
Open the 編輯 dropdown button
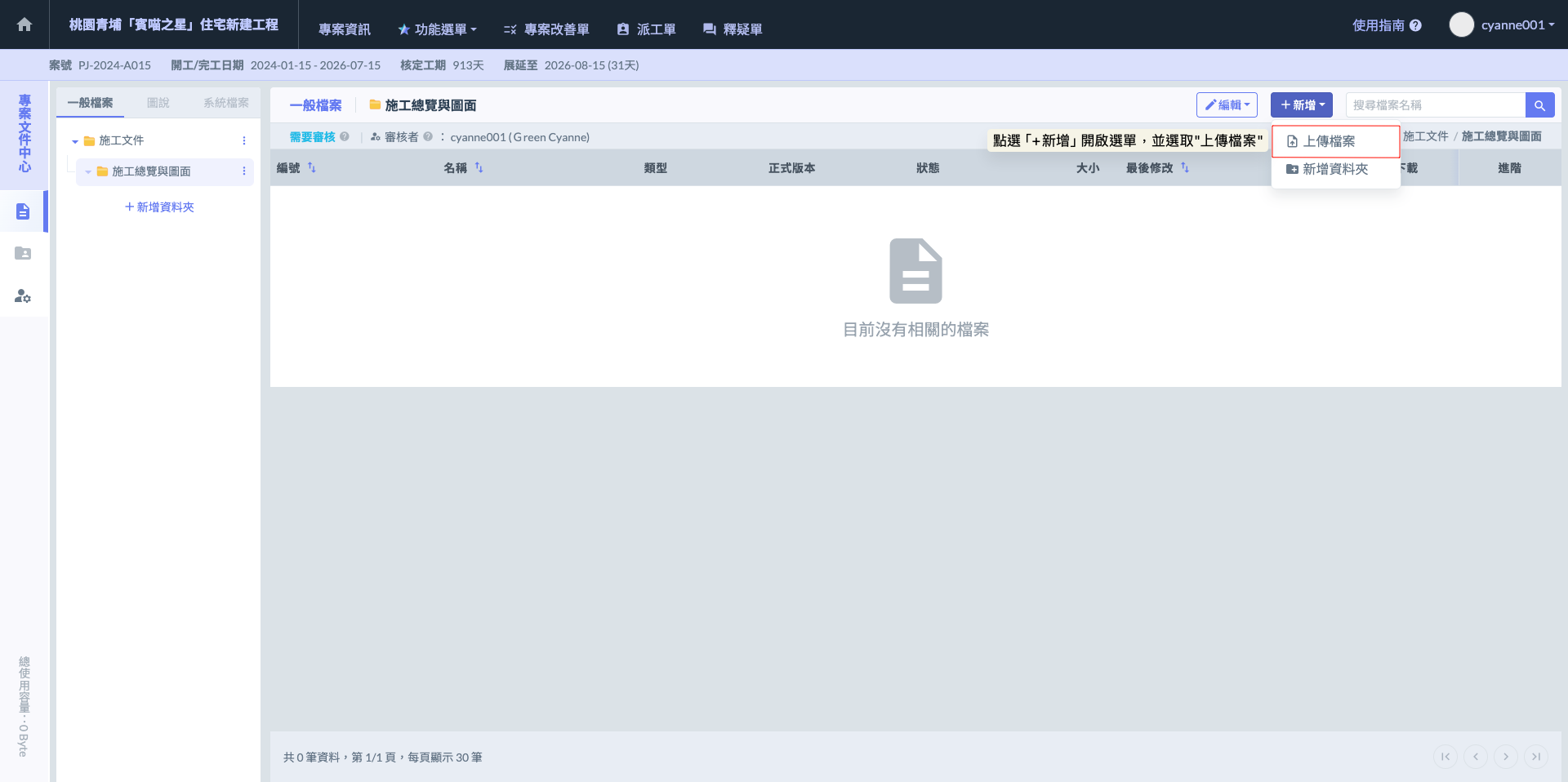(x=1227, y=105)
